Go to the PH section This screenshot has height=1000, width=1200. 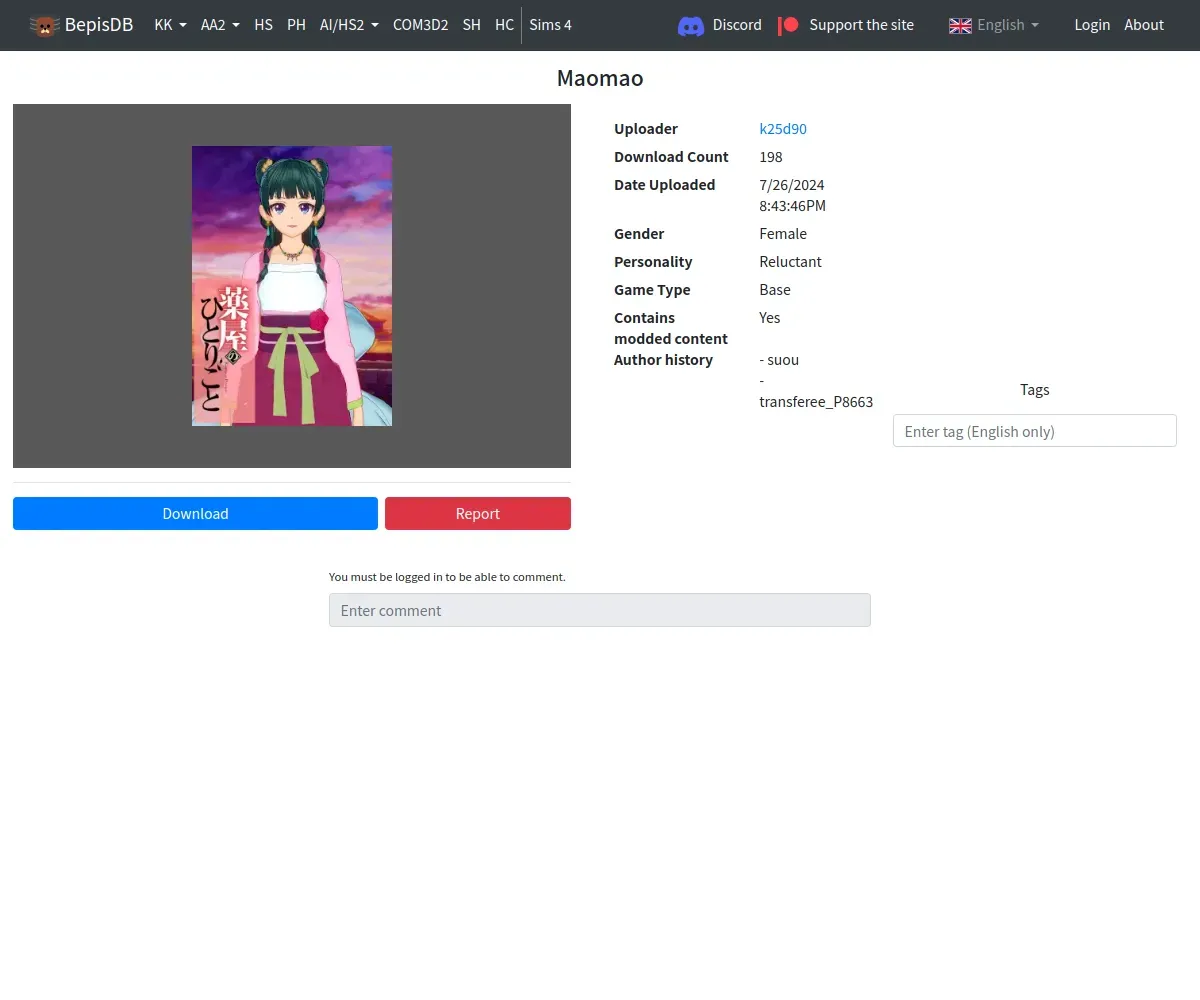click(296, 25)
